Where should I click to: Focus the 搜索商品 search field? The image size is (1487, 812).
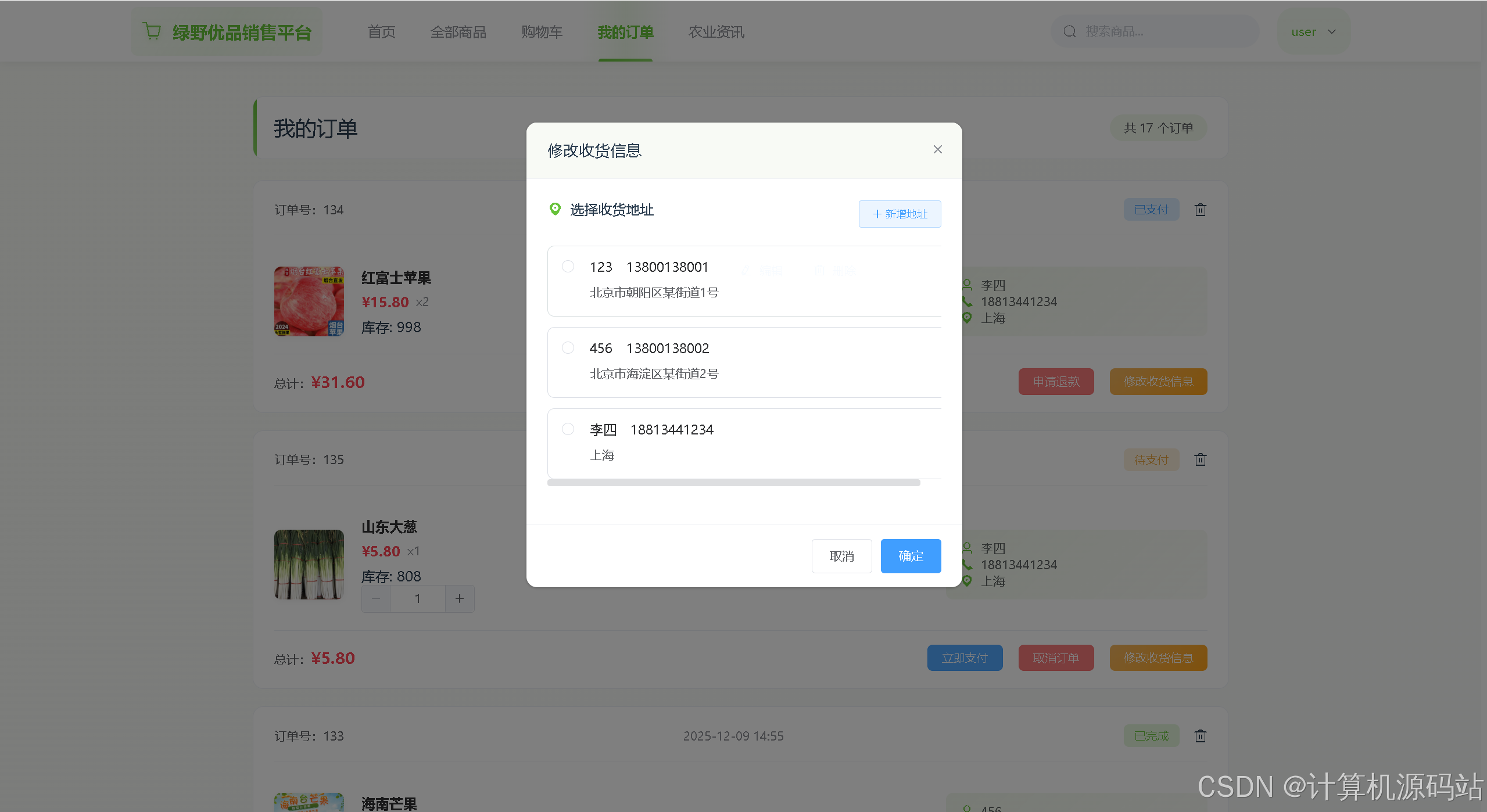point(1162,31)
